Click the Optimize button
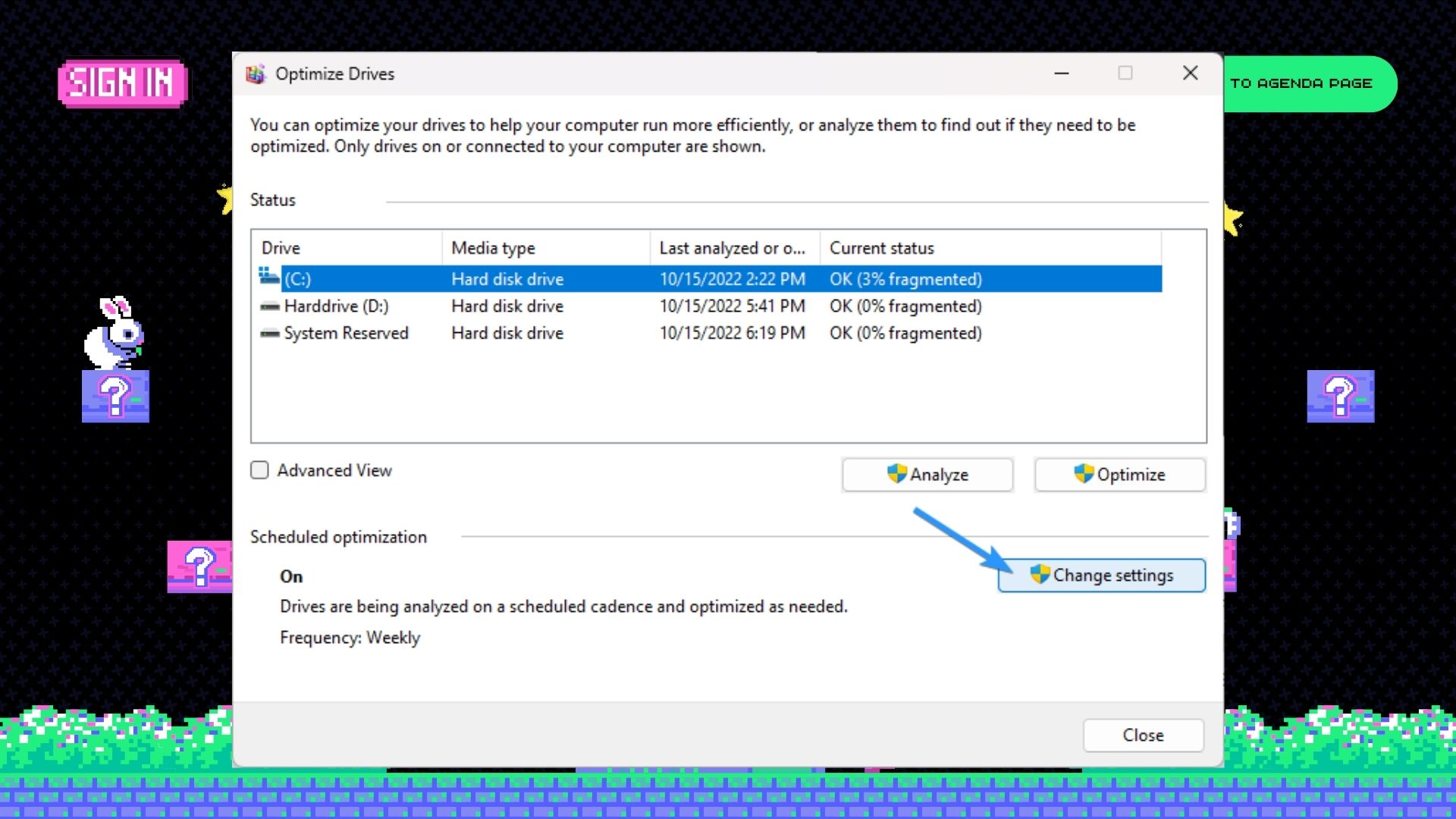The height and width of the screenshot is (819, 1456). click(1120, 475)
